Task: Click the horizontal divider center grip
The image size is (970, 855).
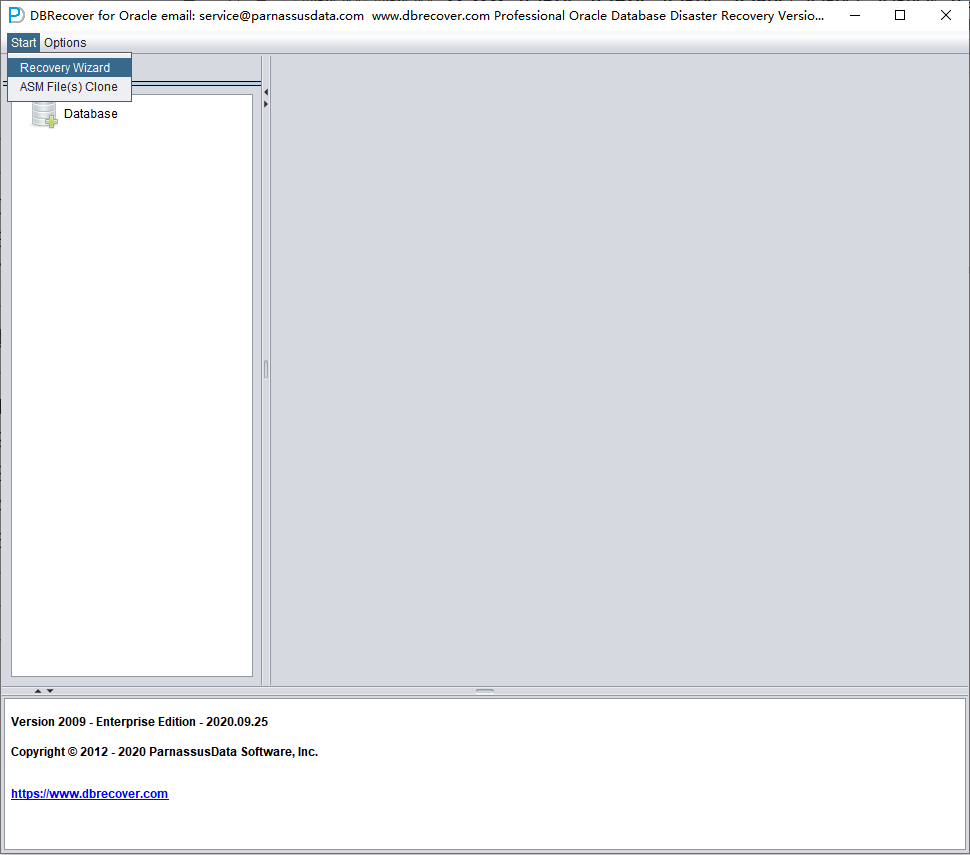Action: pyautogui.click(x=485, y=690)
